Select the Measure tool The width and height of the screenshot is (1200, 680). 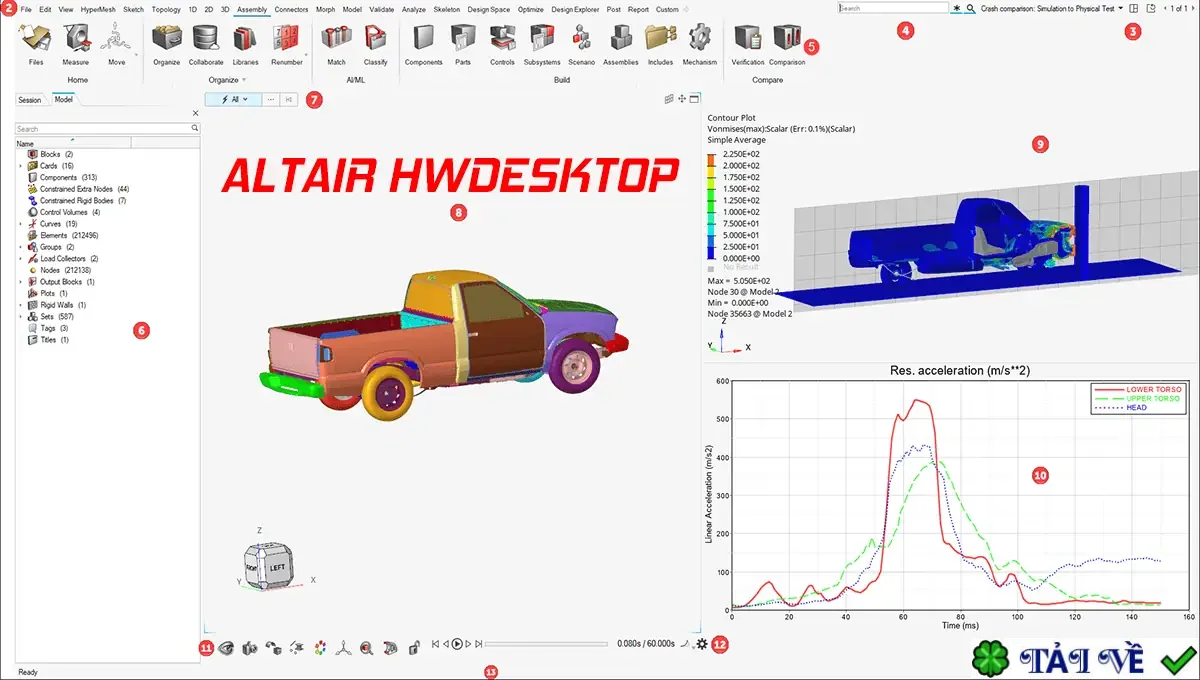(76, 44)
